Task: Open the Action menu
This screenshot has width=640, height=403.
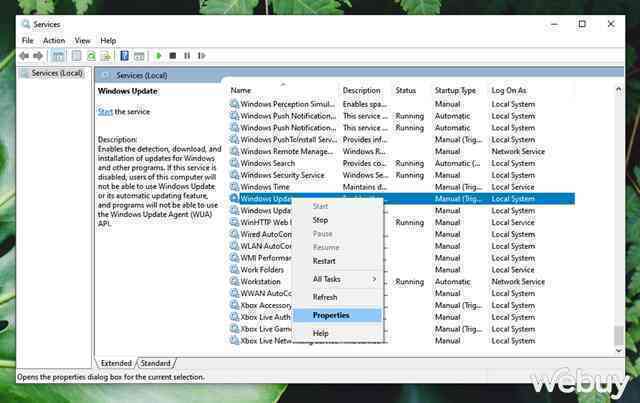Action: pos(54,40)
